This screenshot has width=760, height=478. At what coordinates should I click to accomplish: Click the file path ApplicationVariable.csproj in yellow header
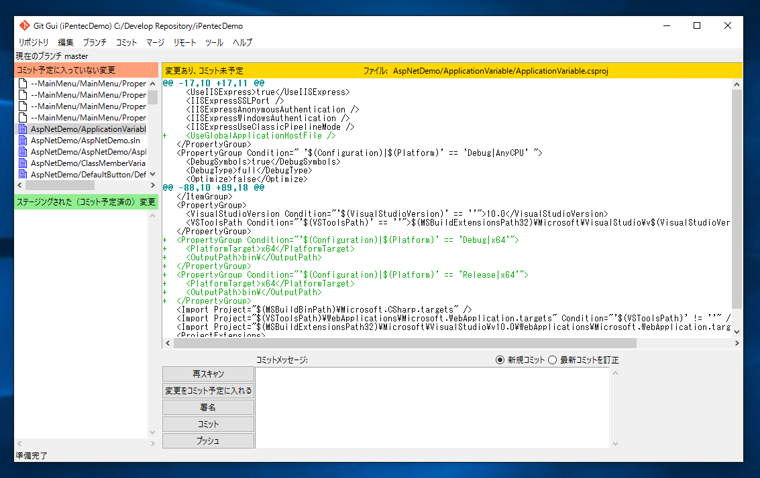tap(500, 71)
